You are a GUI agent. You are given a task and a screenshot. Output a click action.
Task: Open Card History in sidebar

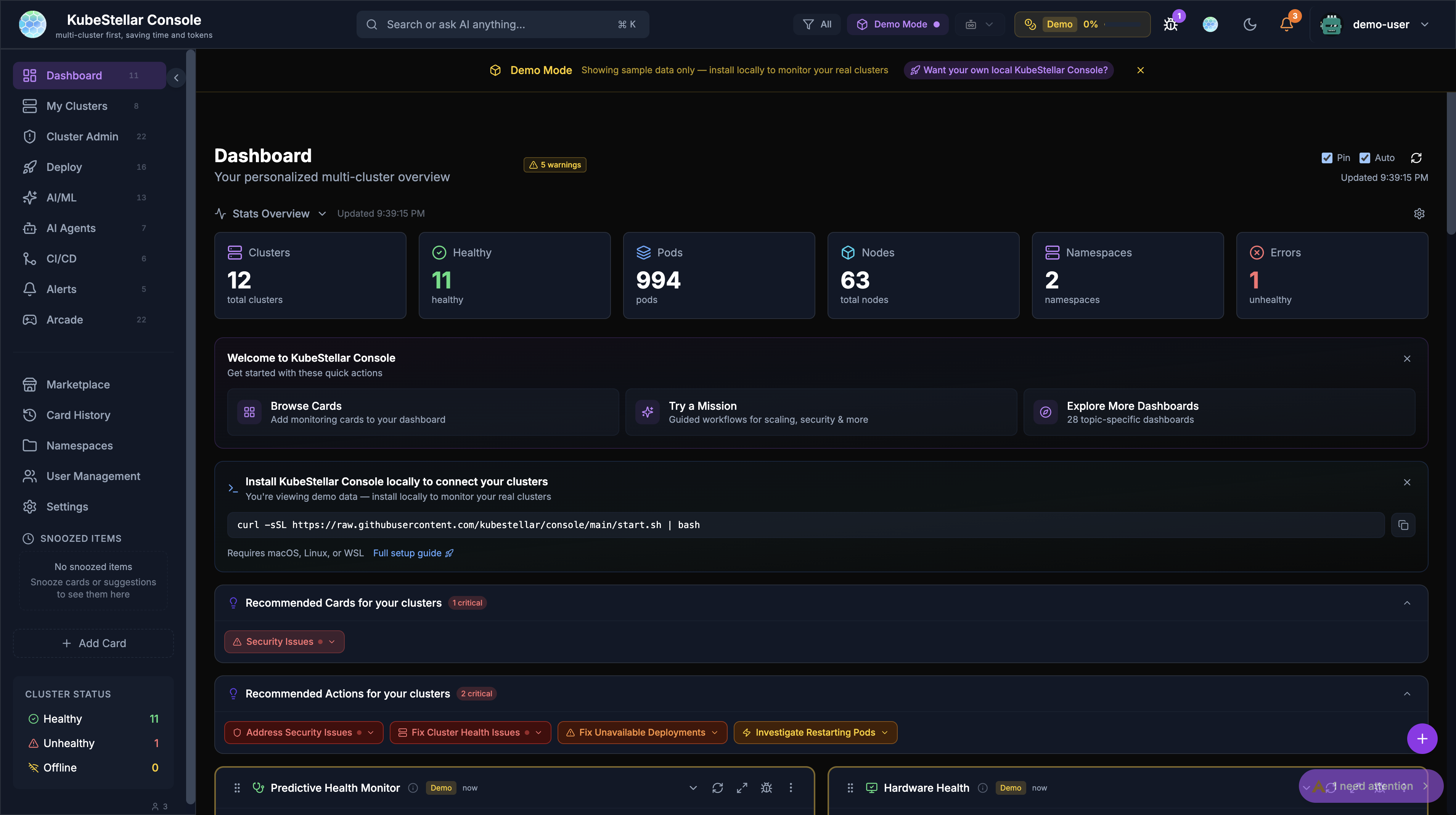pos(93,415)
